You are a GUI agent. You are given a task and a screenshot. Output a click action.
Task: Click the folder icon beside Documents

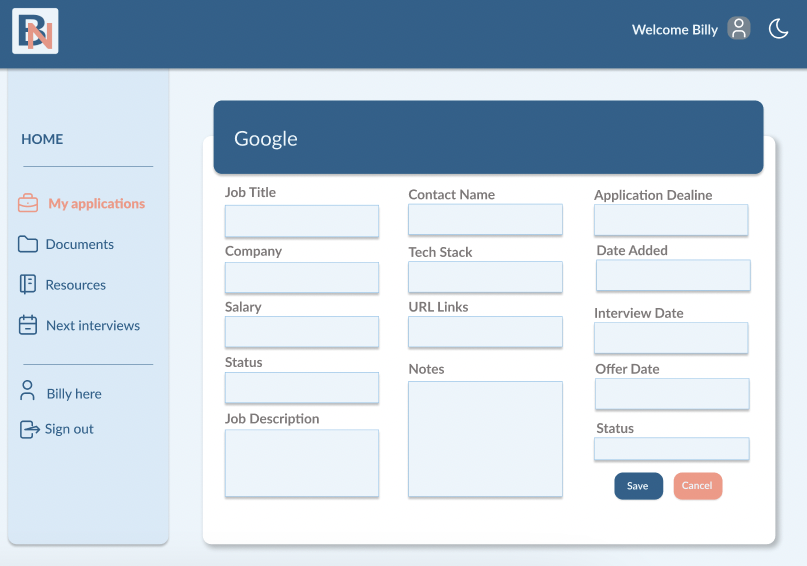(28, 244)
